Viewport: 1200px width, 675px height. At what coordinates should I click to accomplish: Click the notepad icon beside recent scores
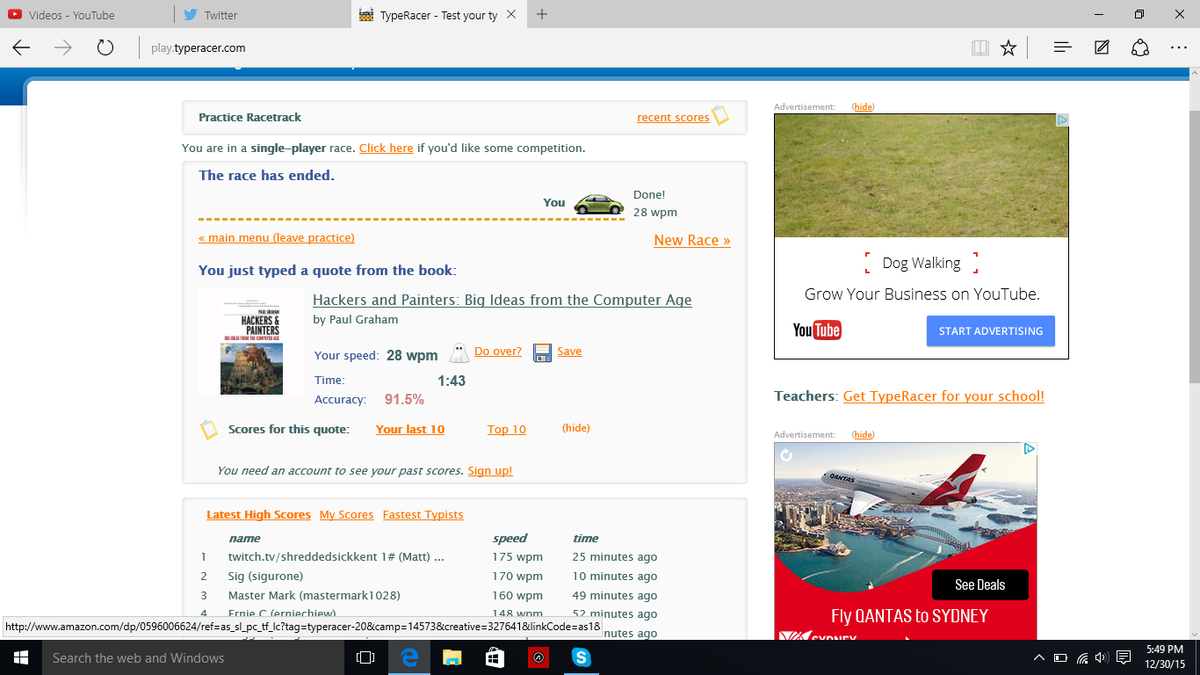coord(721,116)
